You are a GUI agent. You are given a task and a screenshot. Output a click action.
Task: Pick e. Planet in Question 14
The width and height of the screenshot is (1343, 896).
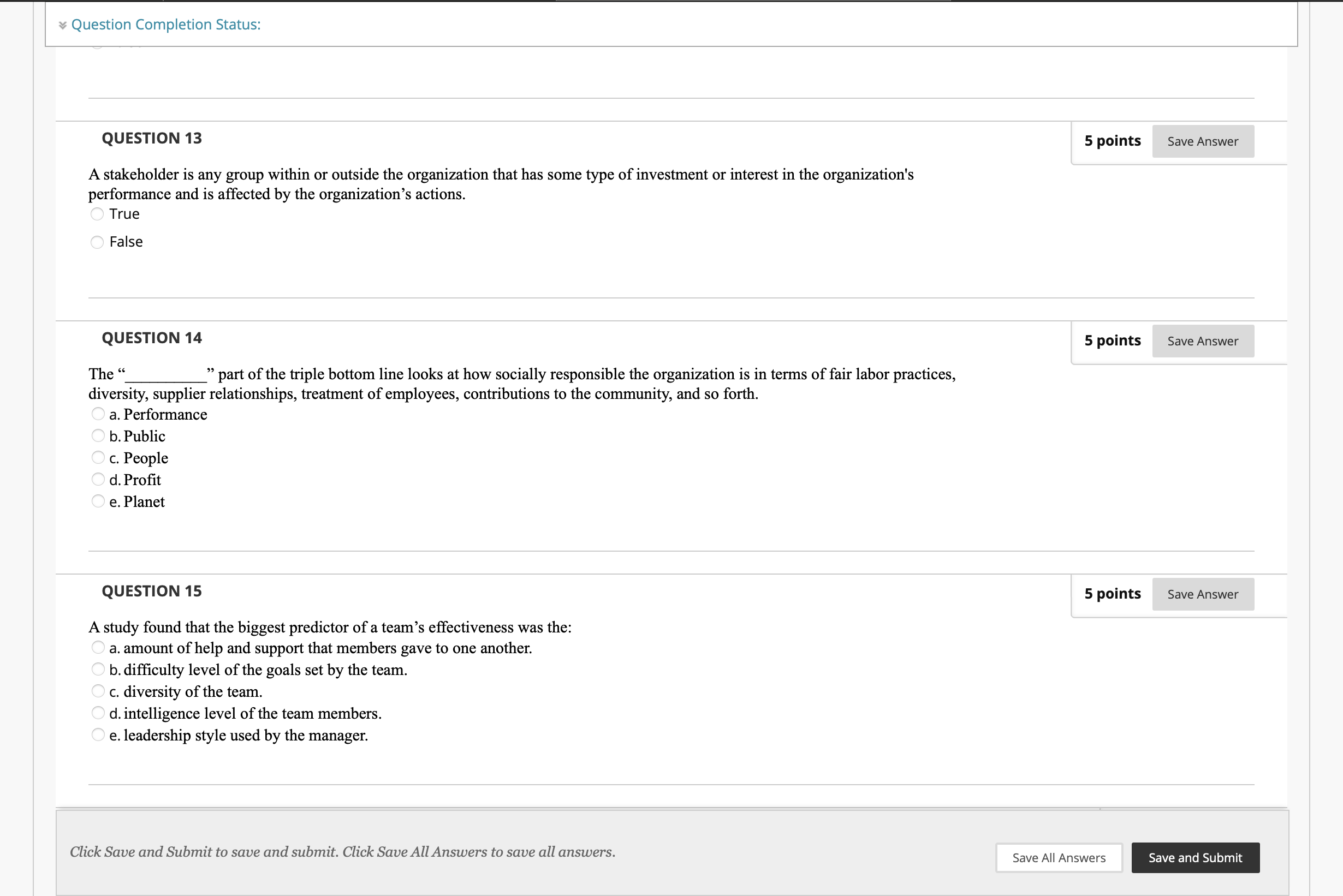(x=98, y=500)
